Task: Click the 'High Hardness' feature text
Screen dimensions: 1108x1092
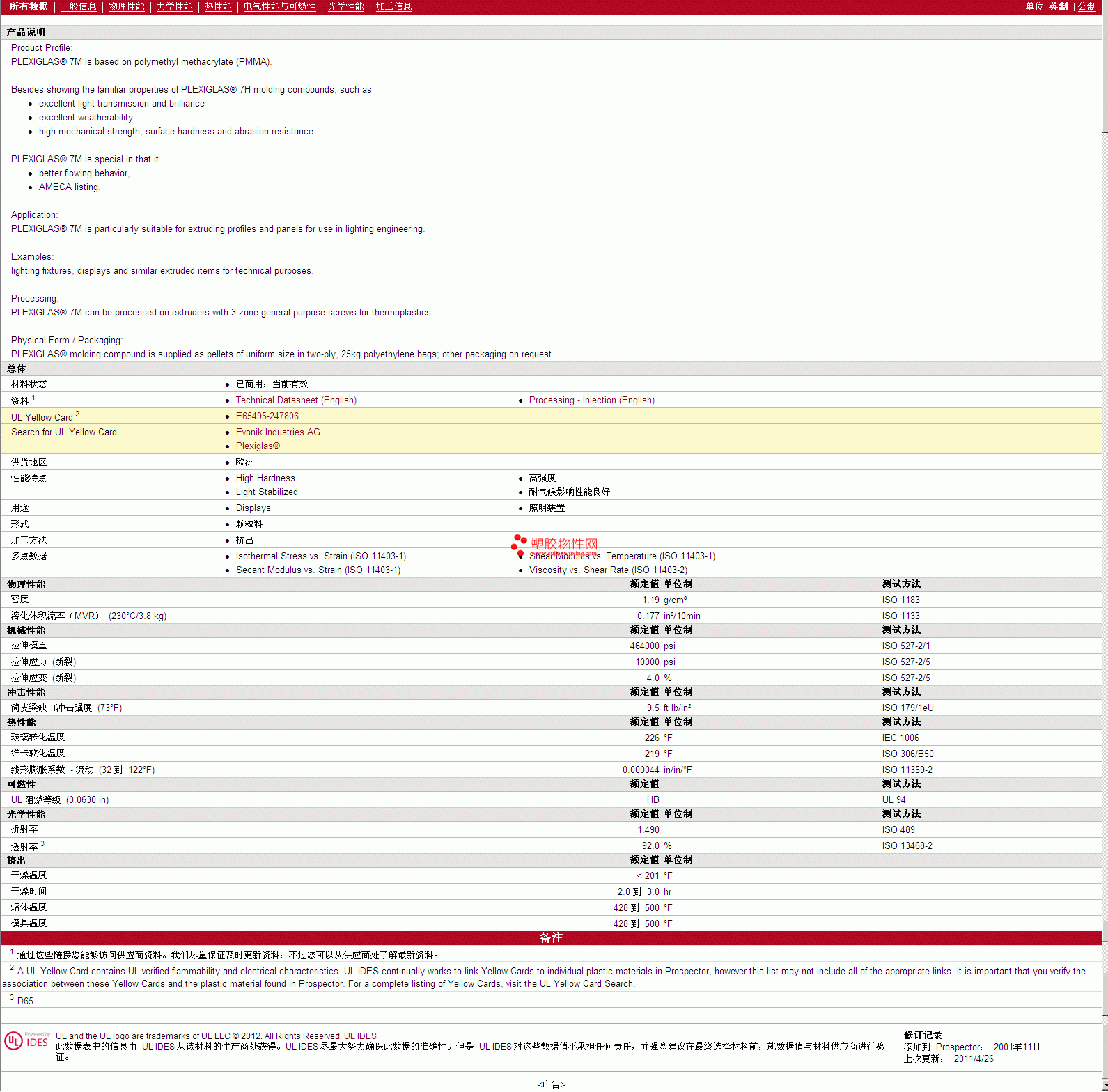Action: 265,478
